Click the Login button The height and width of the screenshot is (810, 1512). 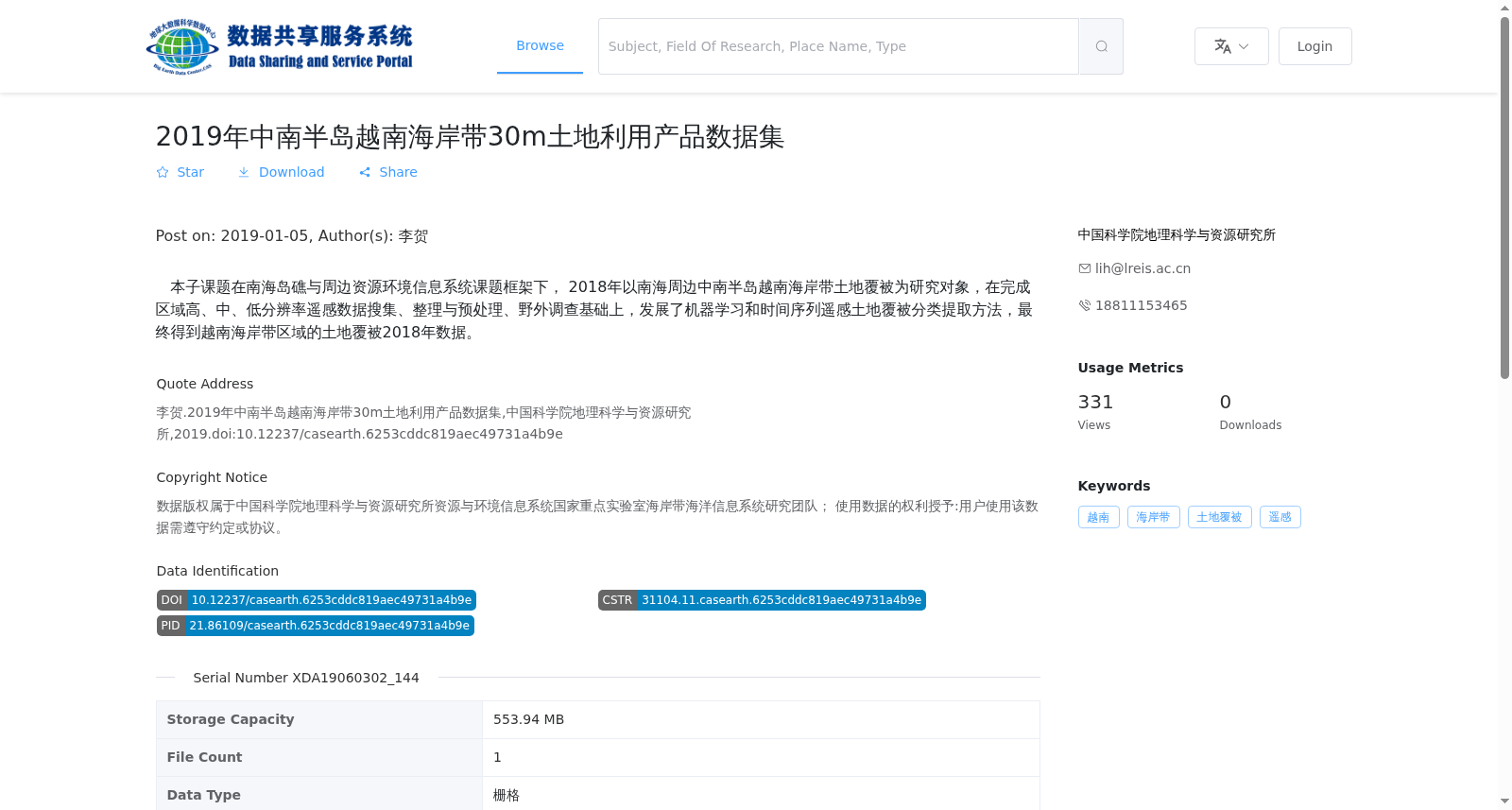pyautogui.click(x=1314, y=46)
